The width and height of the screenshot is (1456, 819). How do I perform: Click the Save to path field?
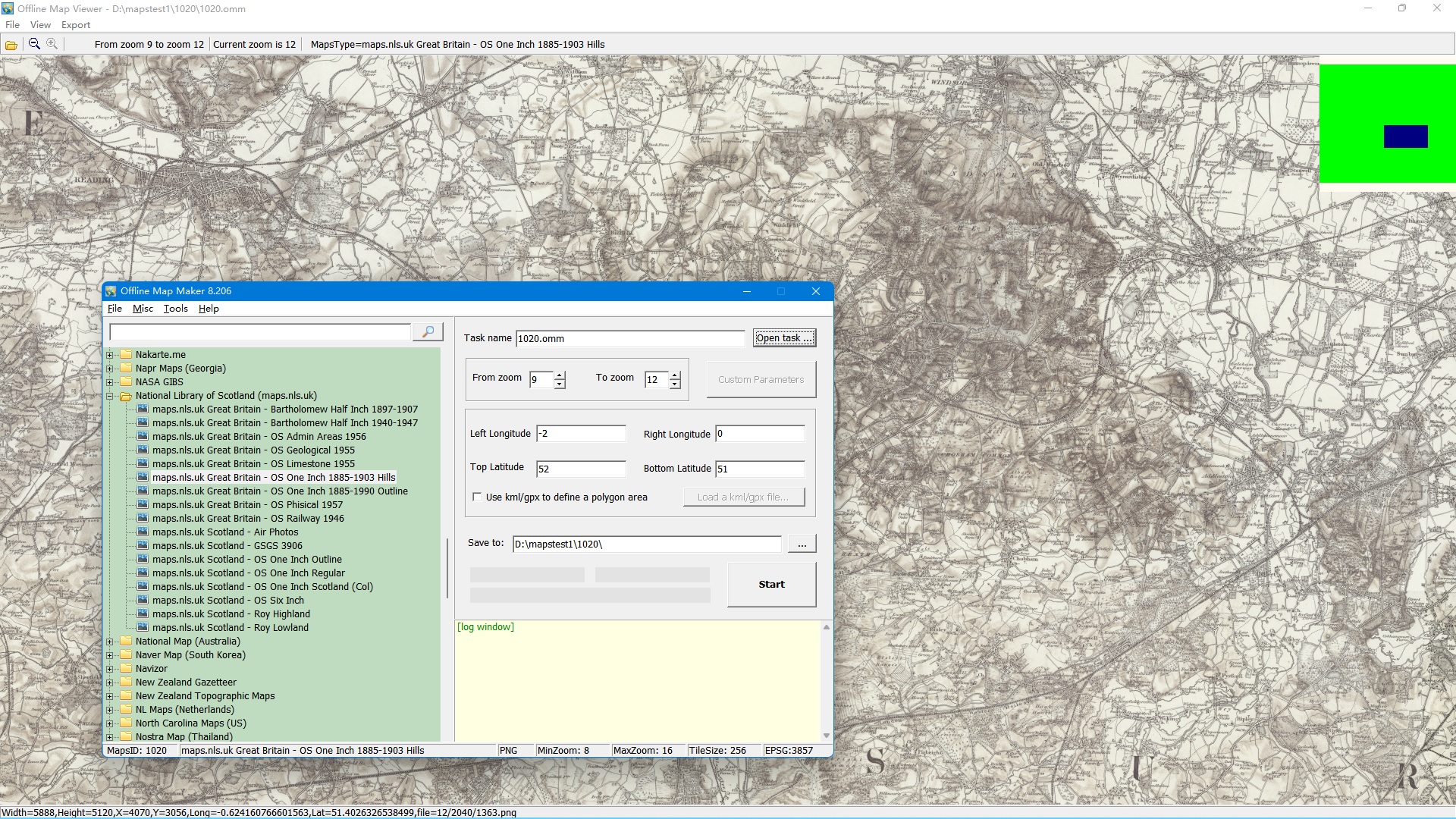[x=647, y=544]
